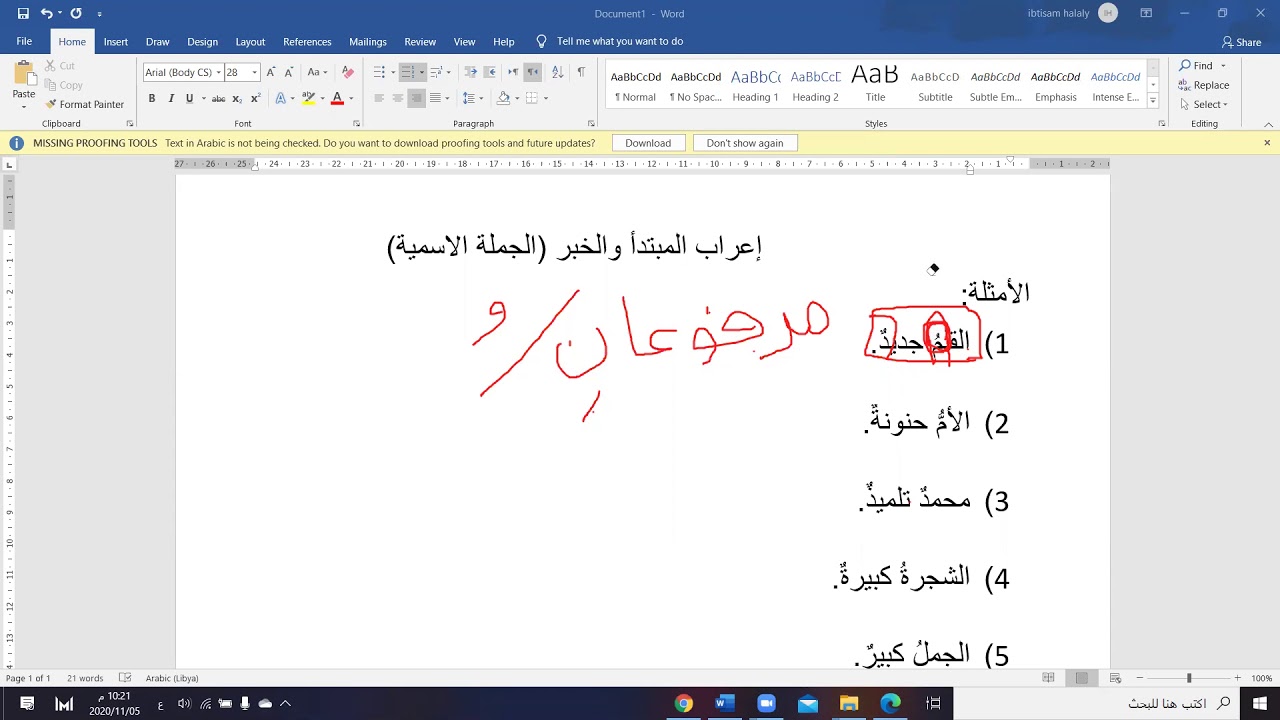Click Download proofing tools button
1280x720 pixels.
tap(648, 143)
